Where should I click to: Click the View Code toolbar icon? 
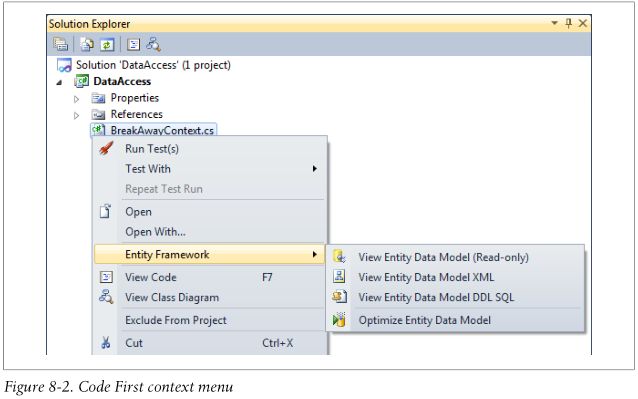(133, 44)
